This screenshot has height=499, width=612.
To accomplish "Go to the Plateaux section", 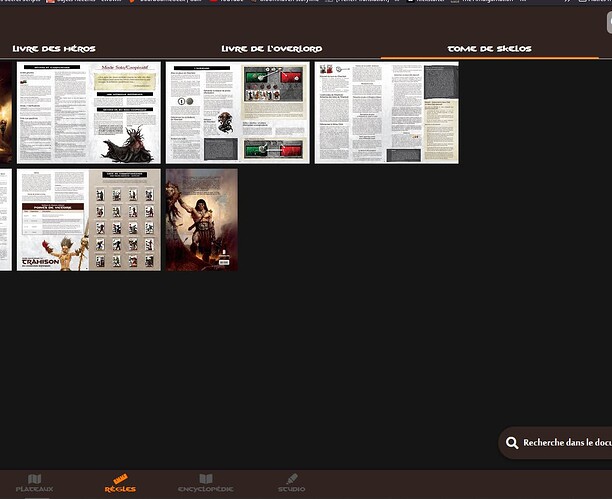I will click(x=34, y=483).
